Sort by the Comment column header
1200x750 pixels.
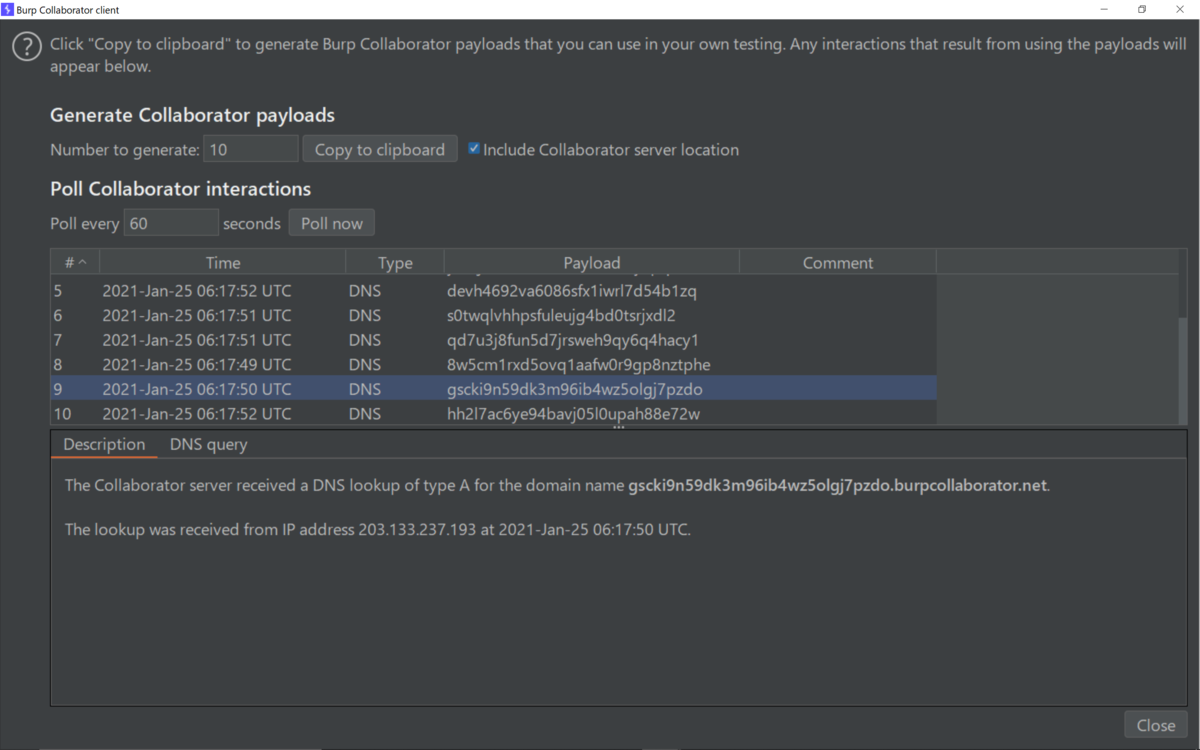pyautogui.click(x=838, y=263)
